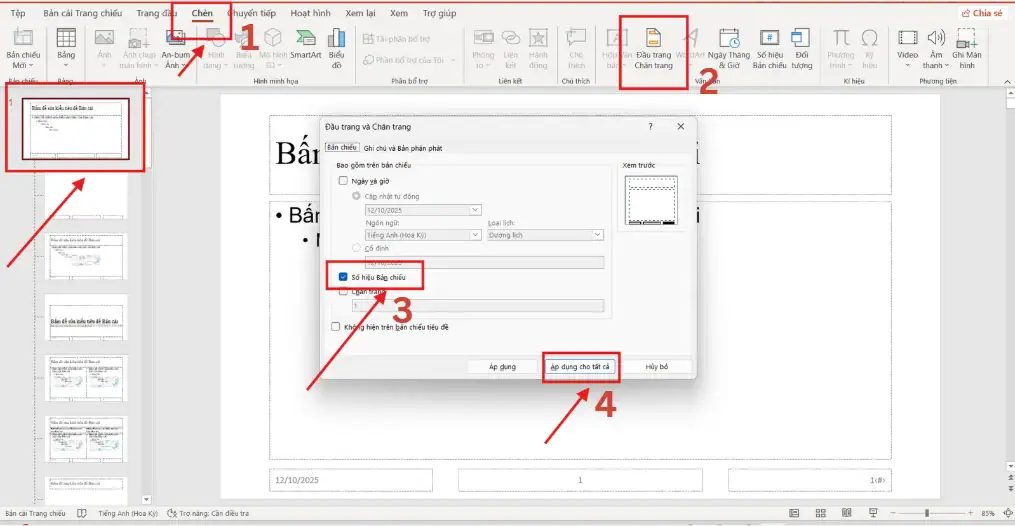Check Không hiện trên bản chiếu tiêu đề
1015x526 pixels.
click(336, 326)
